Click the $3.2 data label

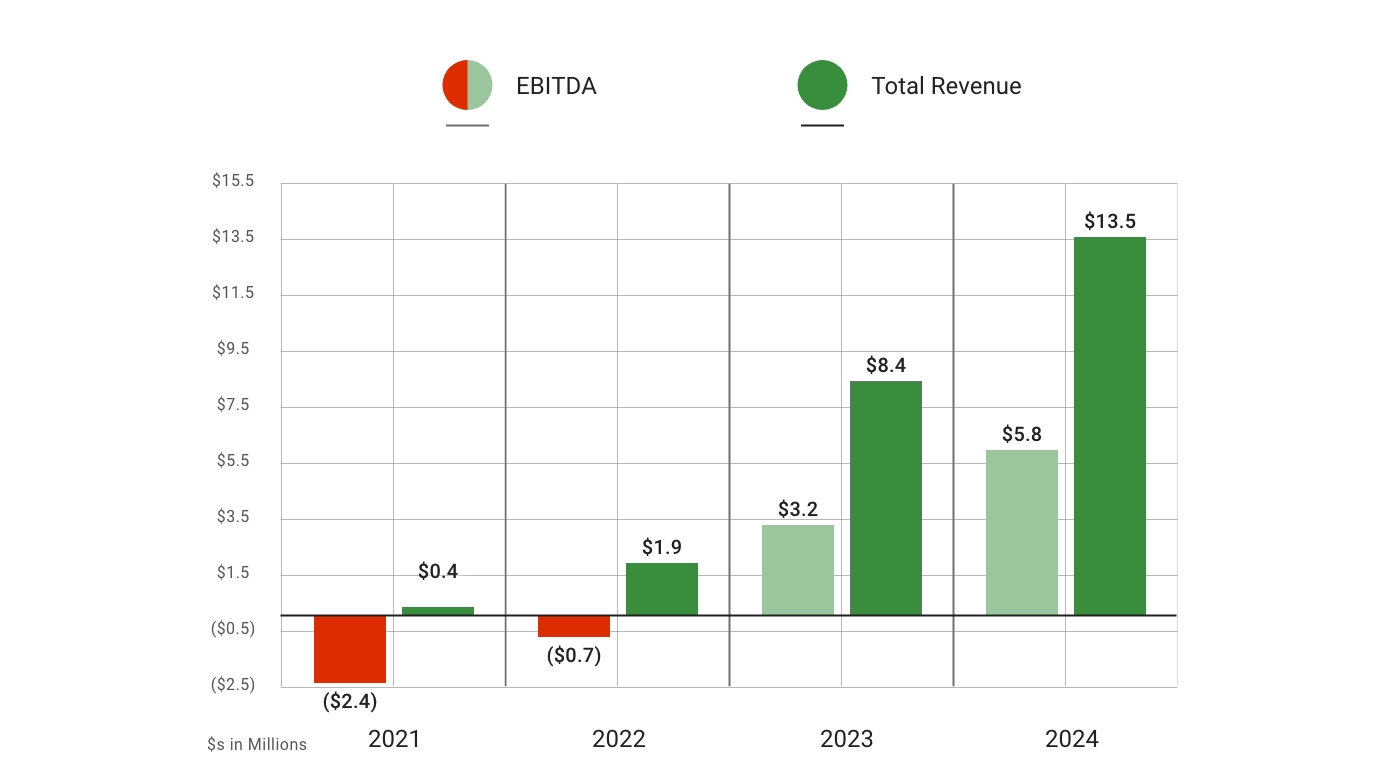(x=798, y=509)
